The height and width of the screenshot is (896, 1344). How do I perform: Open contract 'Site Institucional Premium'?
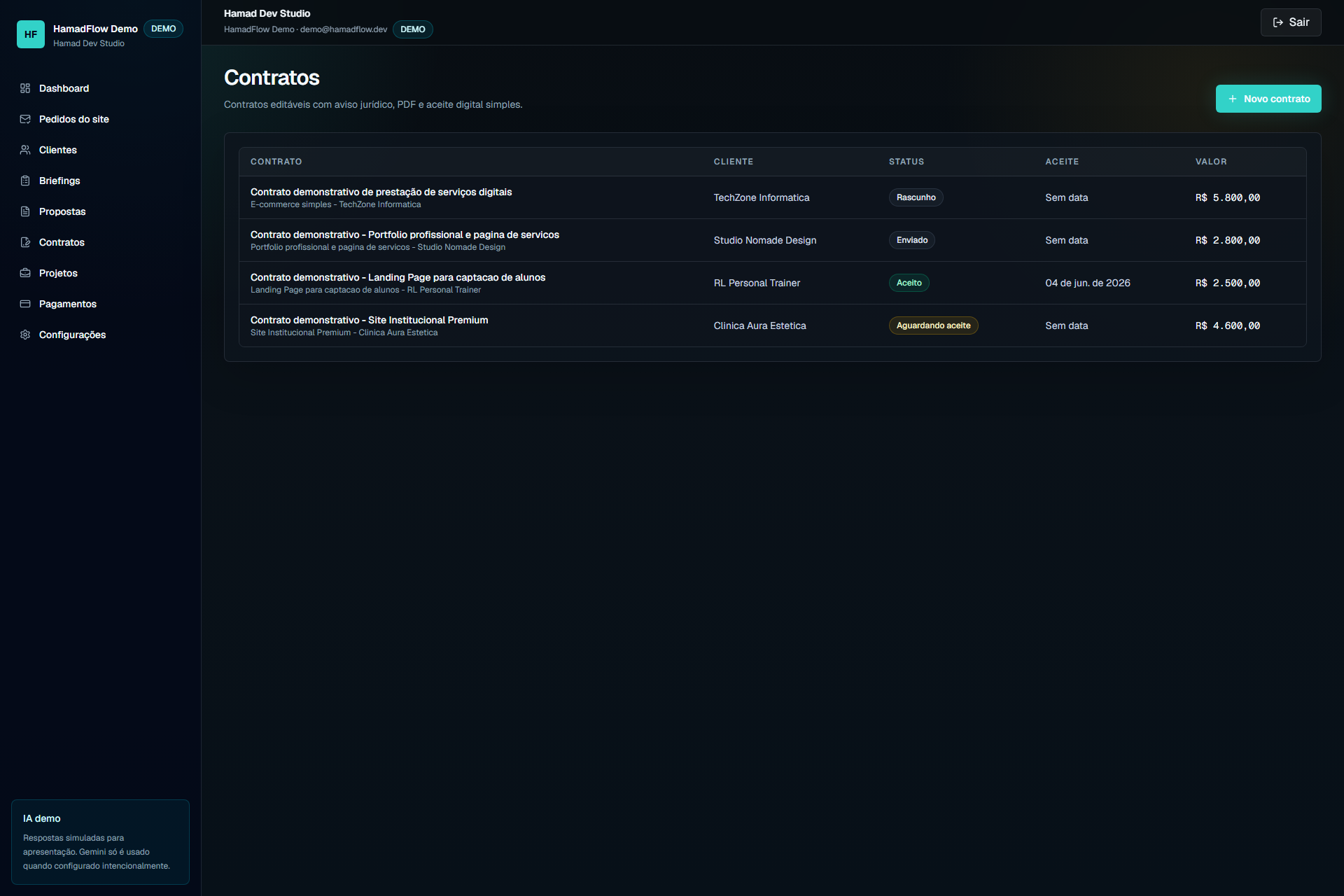click(369, 320)
